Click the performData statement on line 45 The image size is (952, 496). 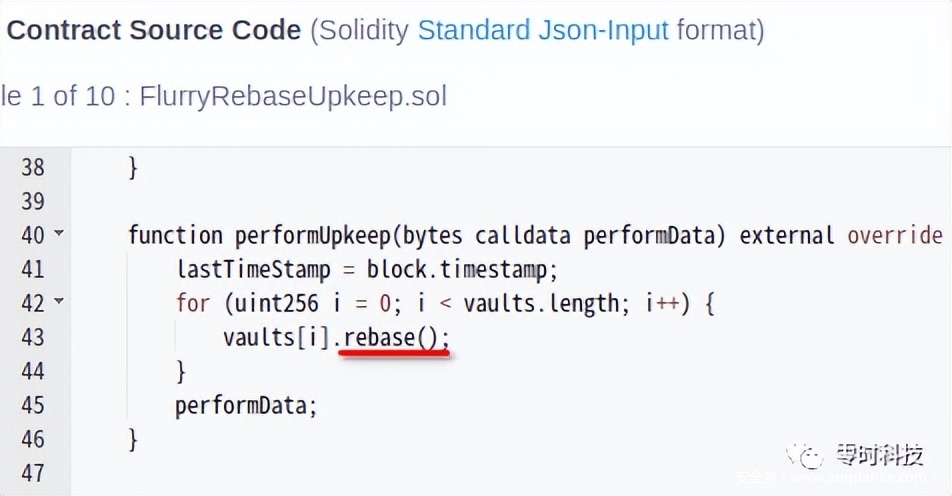245,405
